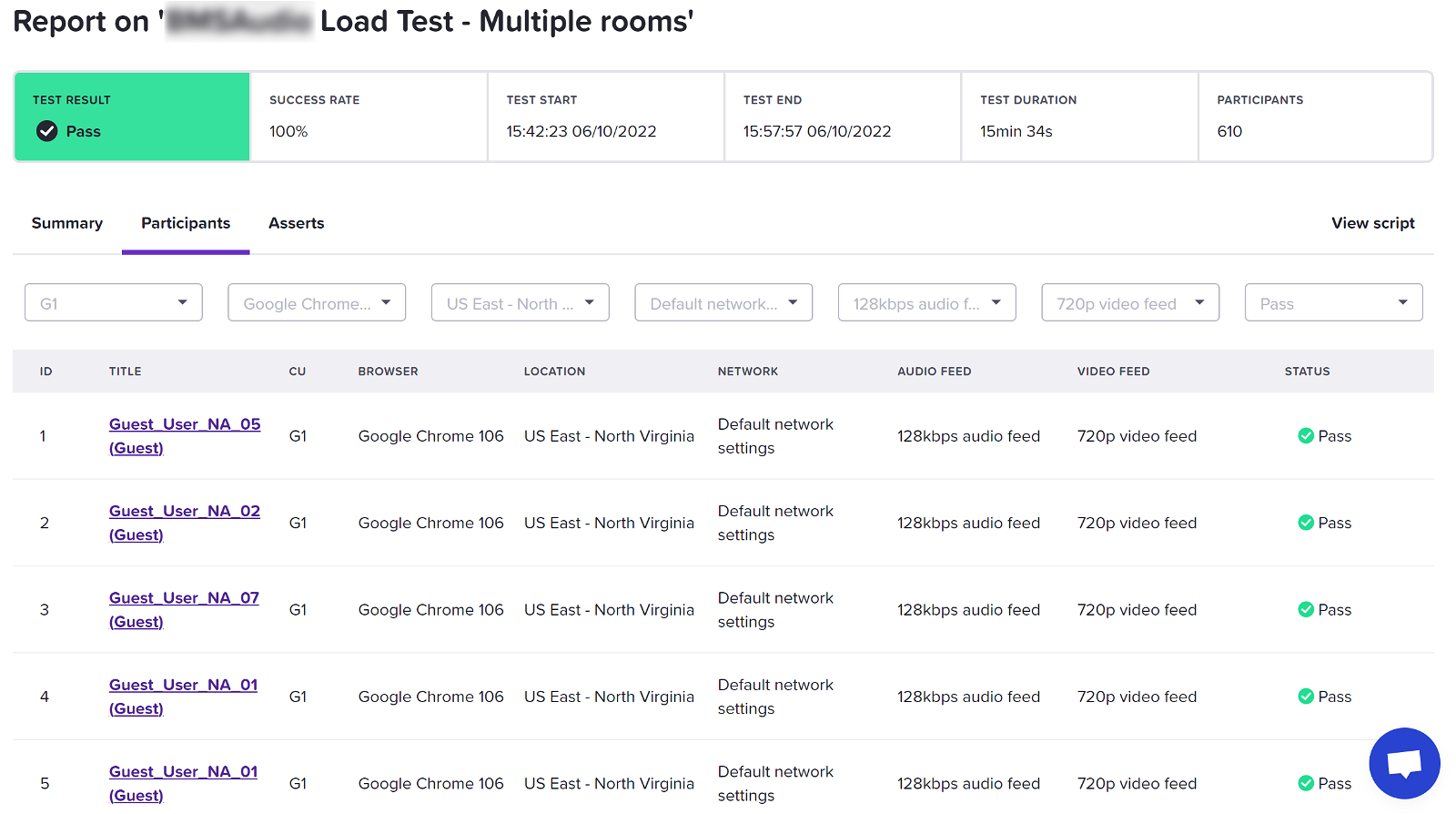Viewport: 1456px width, 814px height.
Task: Open Guest_User_NA_07 participant link
Action: coord(184,598)
